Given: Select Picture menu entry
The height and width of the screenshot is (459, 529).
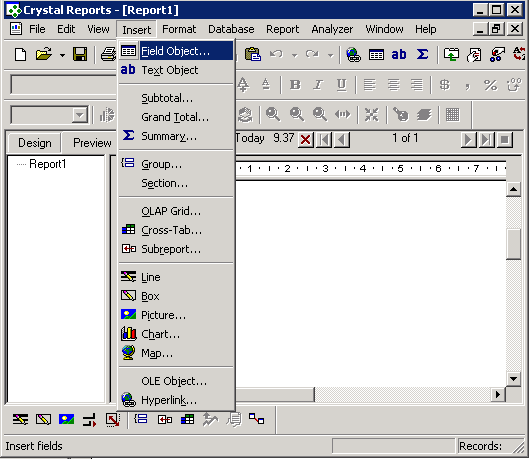Looking at the screenshot, I should click(x=176, y=315).
